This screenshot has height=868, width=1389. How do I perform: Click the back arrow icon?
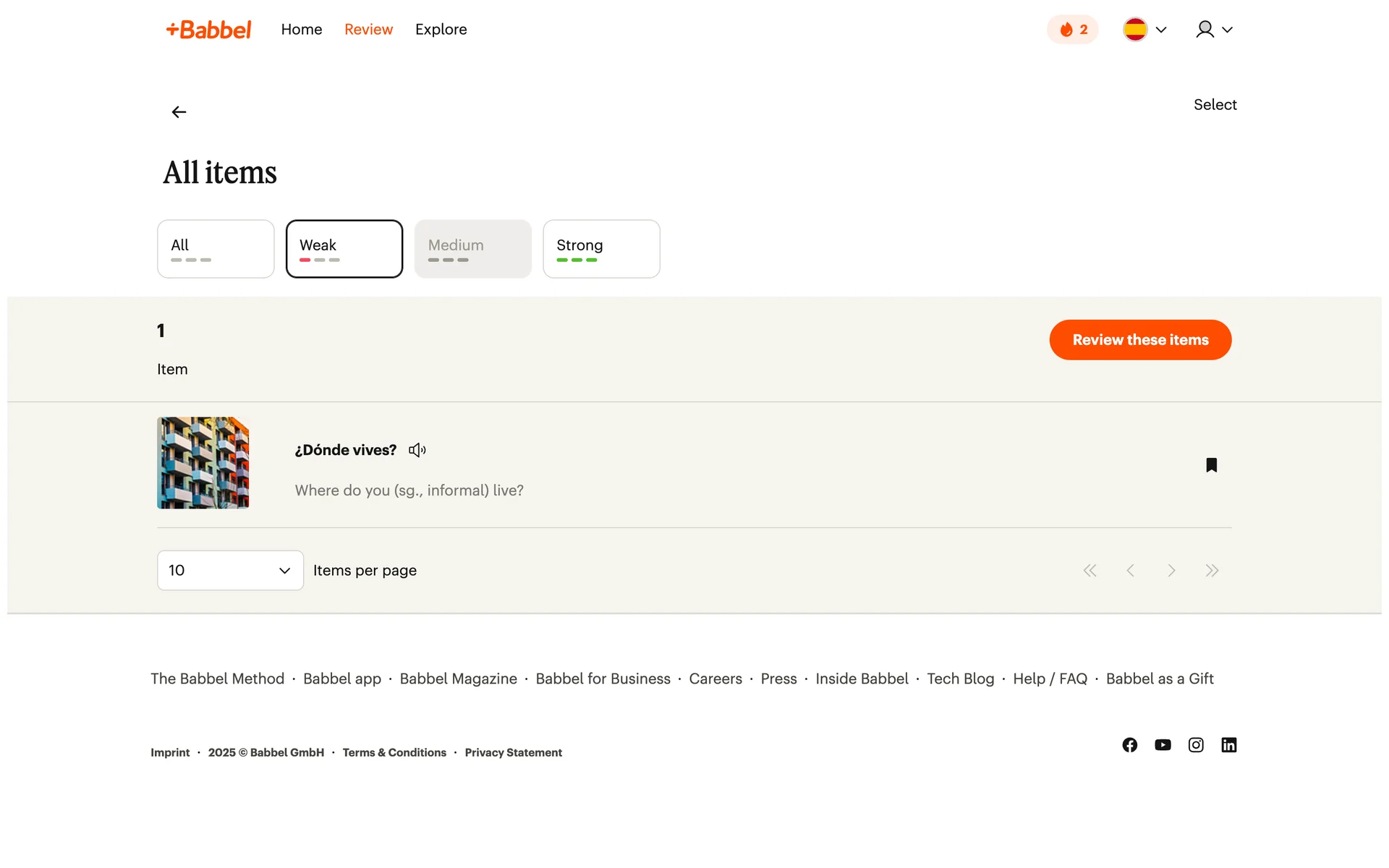pos(179,112)
